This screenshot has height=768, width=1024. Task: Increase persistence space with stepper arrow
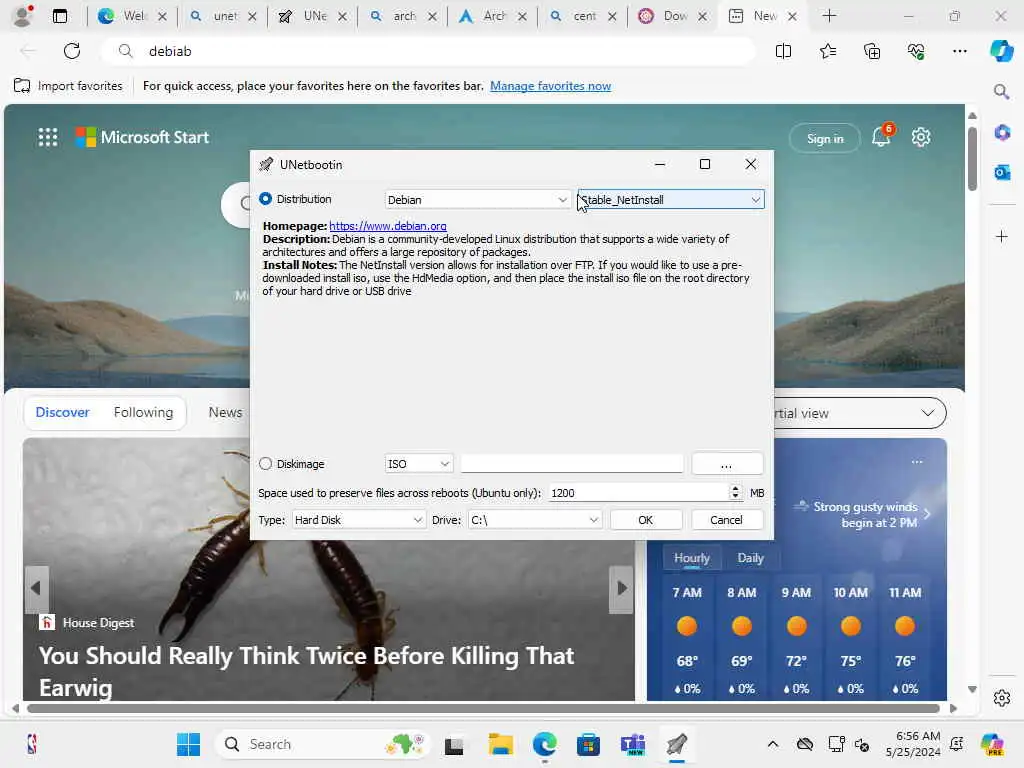click(735, 488)
